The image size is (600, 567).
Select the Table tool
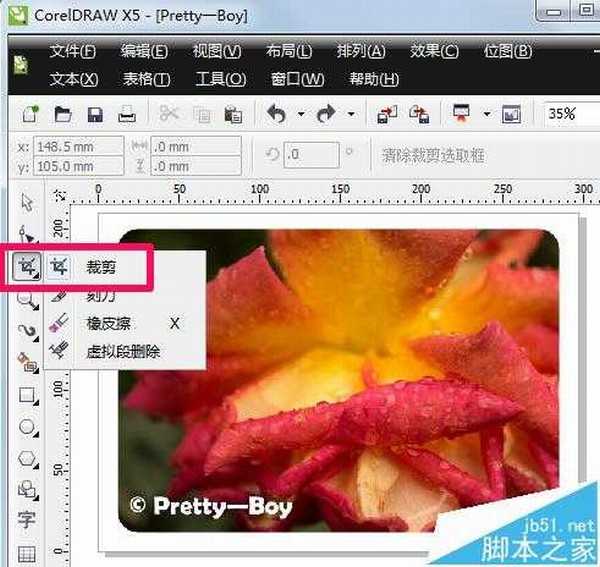click(x=27, y=552)
